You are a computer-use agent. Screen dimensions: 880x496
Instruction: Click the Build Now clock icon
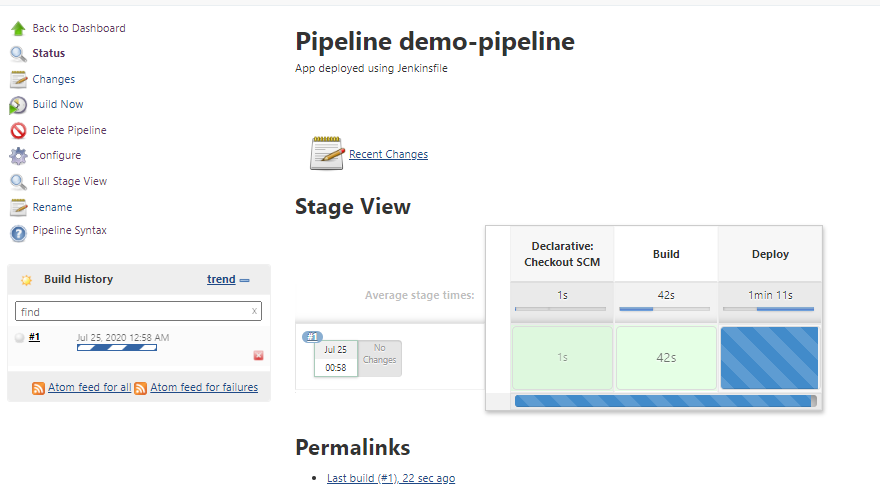point(18,105)
